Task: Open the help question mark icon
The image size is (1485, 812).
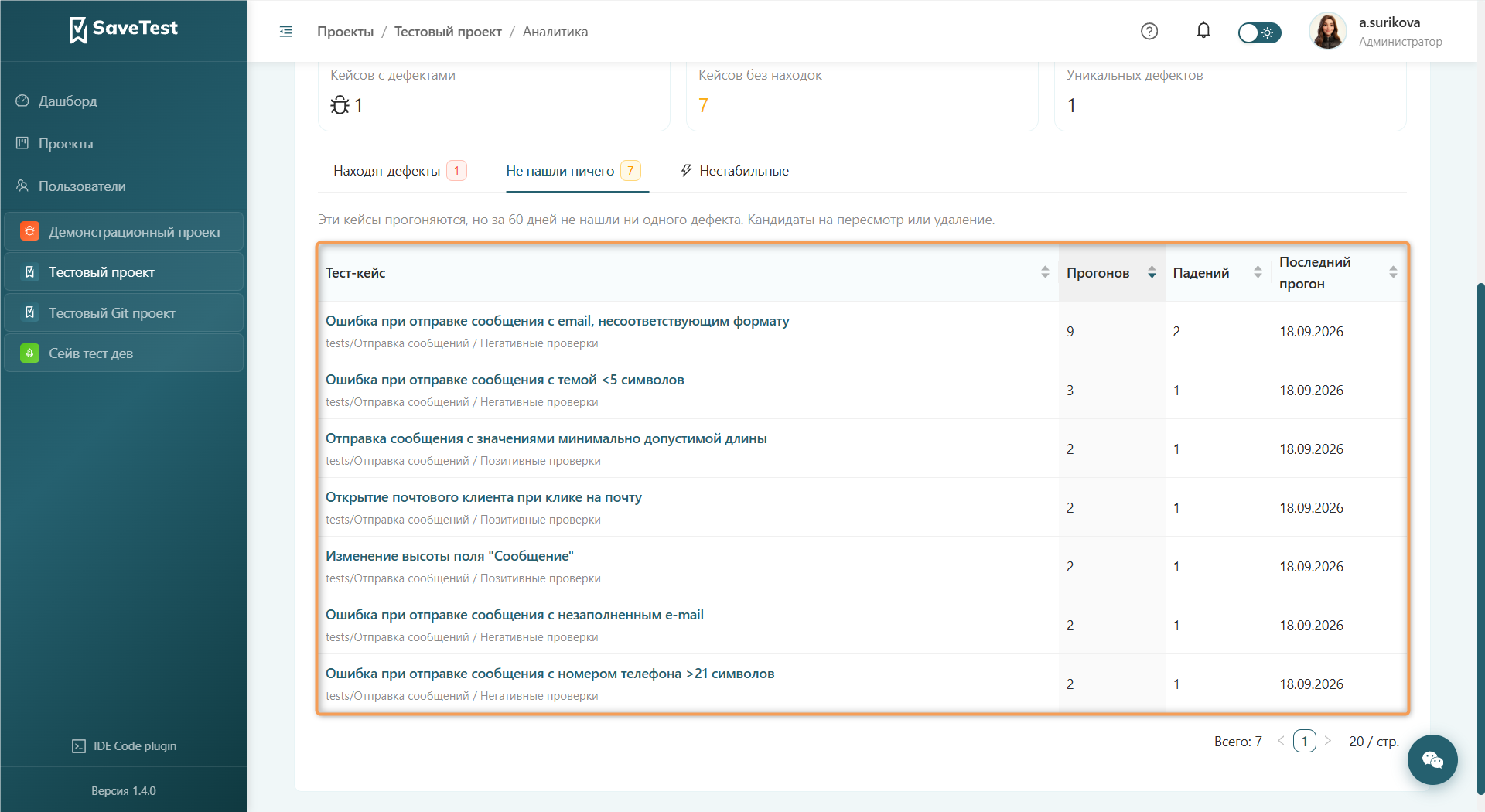Action: tap(1149, 31)
